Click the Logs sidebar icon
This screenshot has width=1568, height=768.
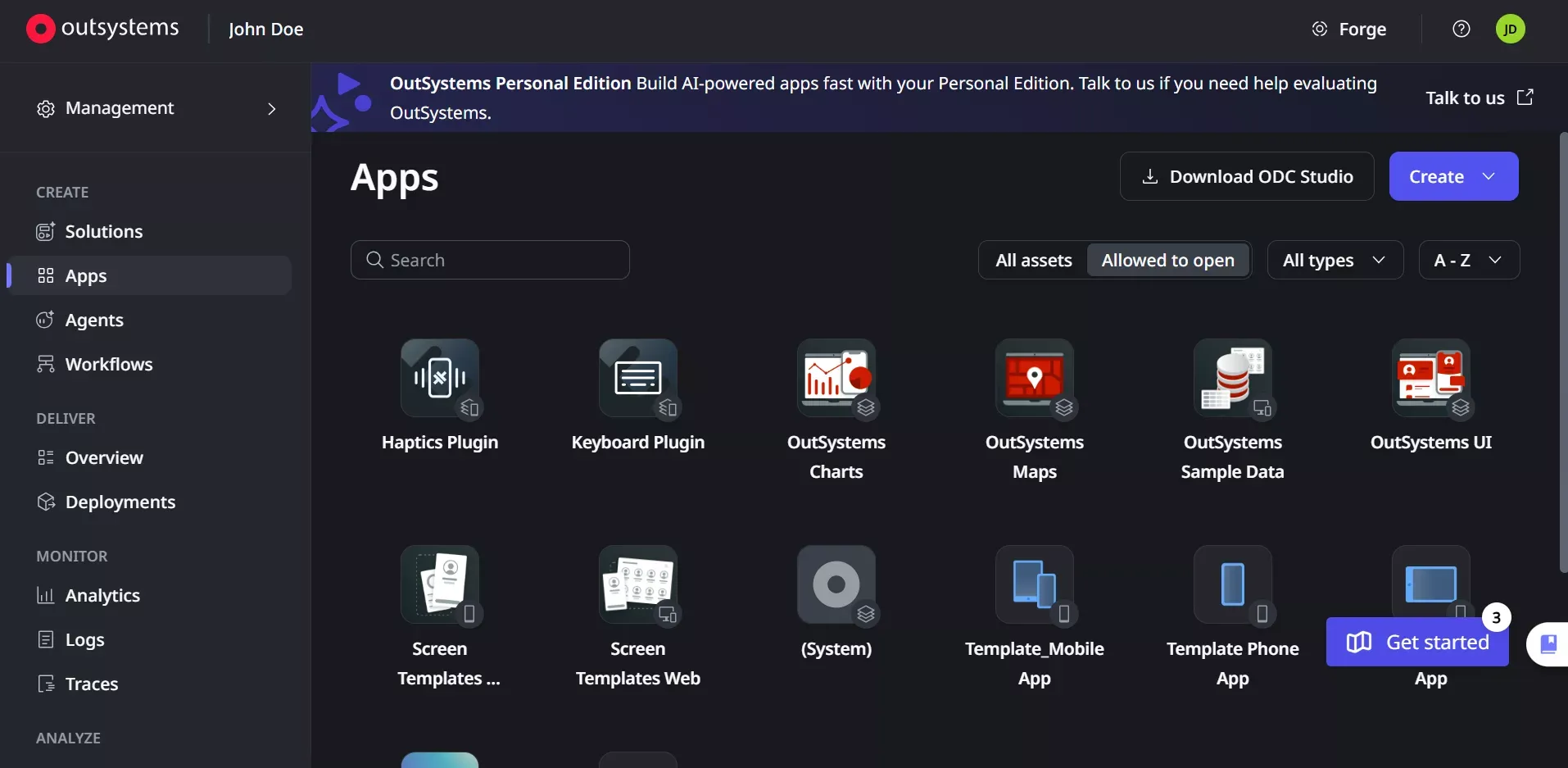click(46, 639)
